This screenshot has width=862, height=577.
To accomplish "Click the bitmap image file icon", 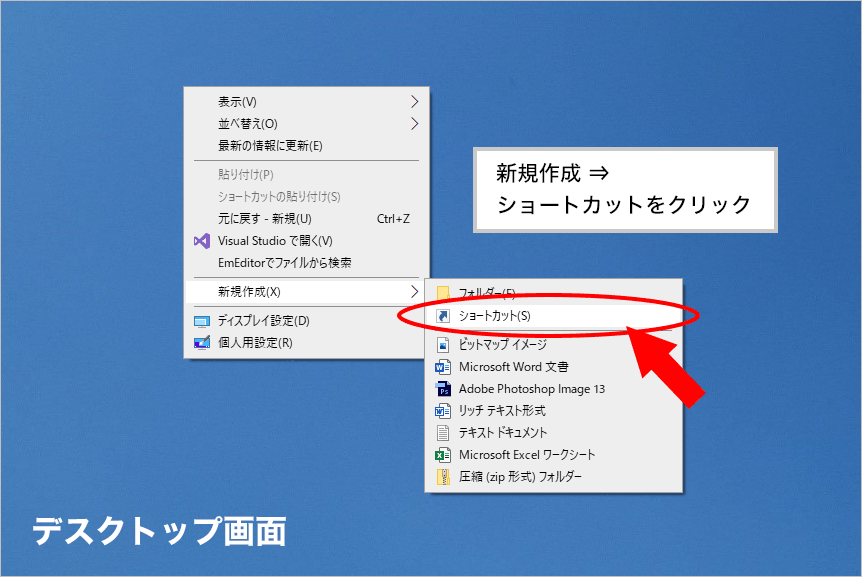I will [x=443, y=345].
